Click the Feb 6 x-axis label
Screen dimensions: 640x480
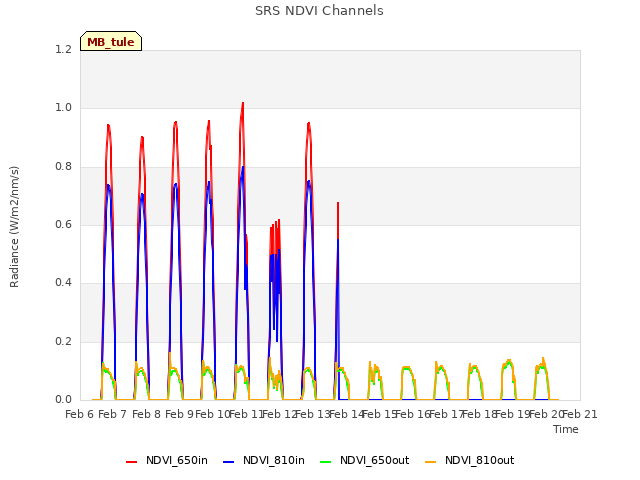80,414
